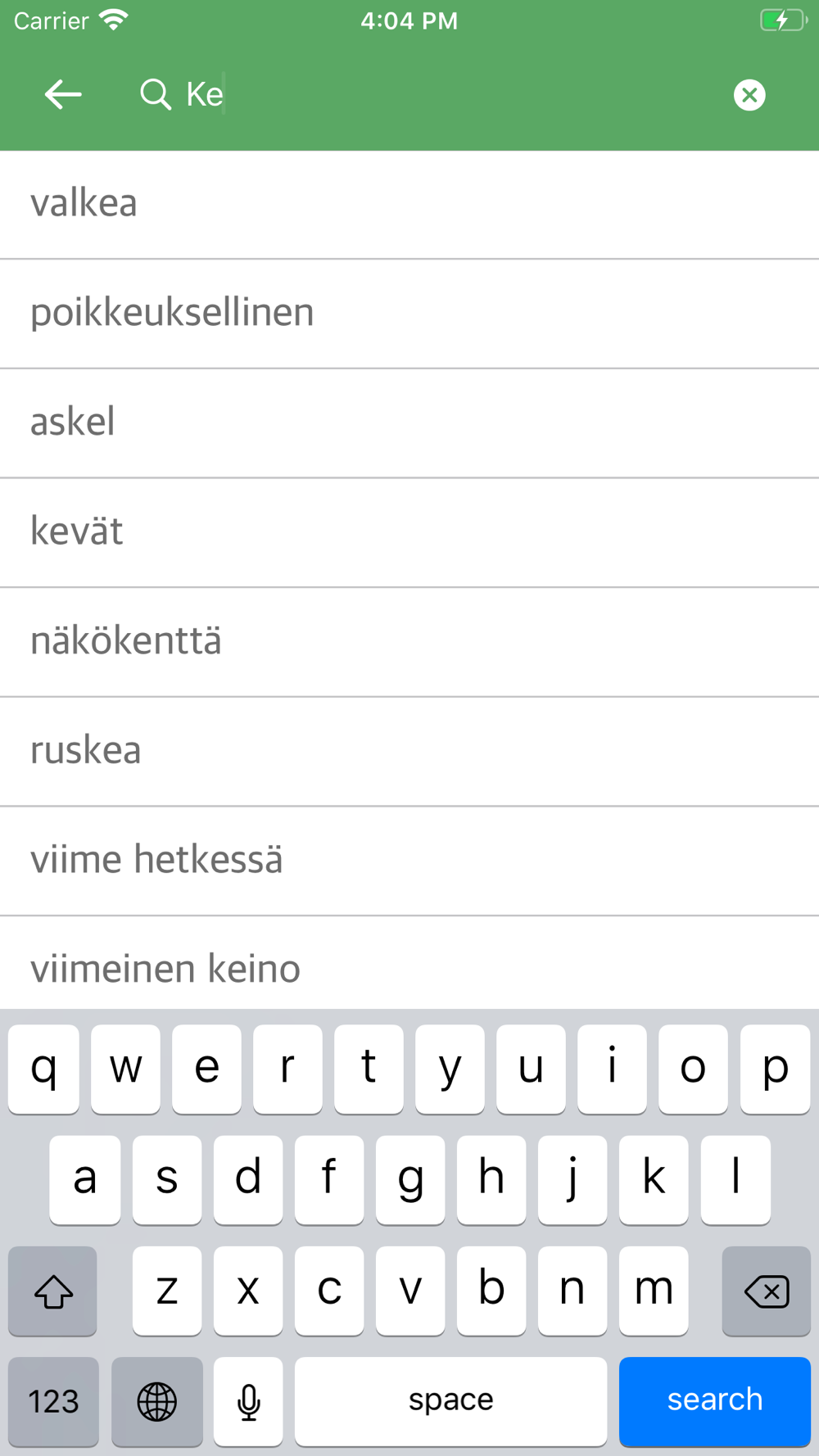Type the letter k key
The width and height of the screenshot is (819, 1456).
(654, 1180)
